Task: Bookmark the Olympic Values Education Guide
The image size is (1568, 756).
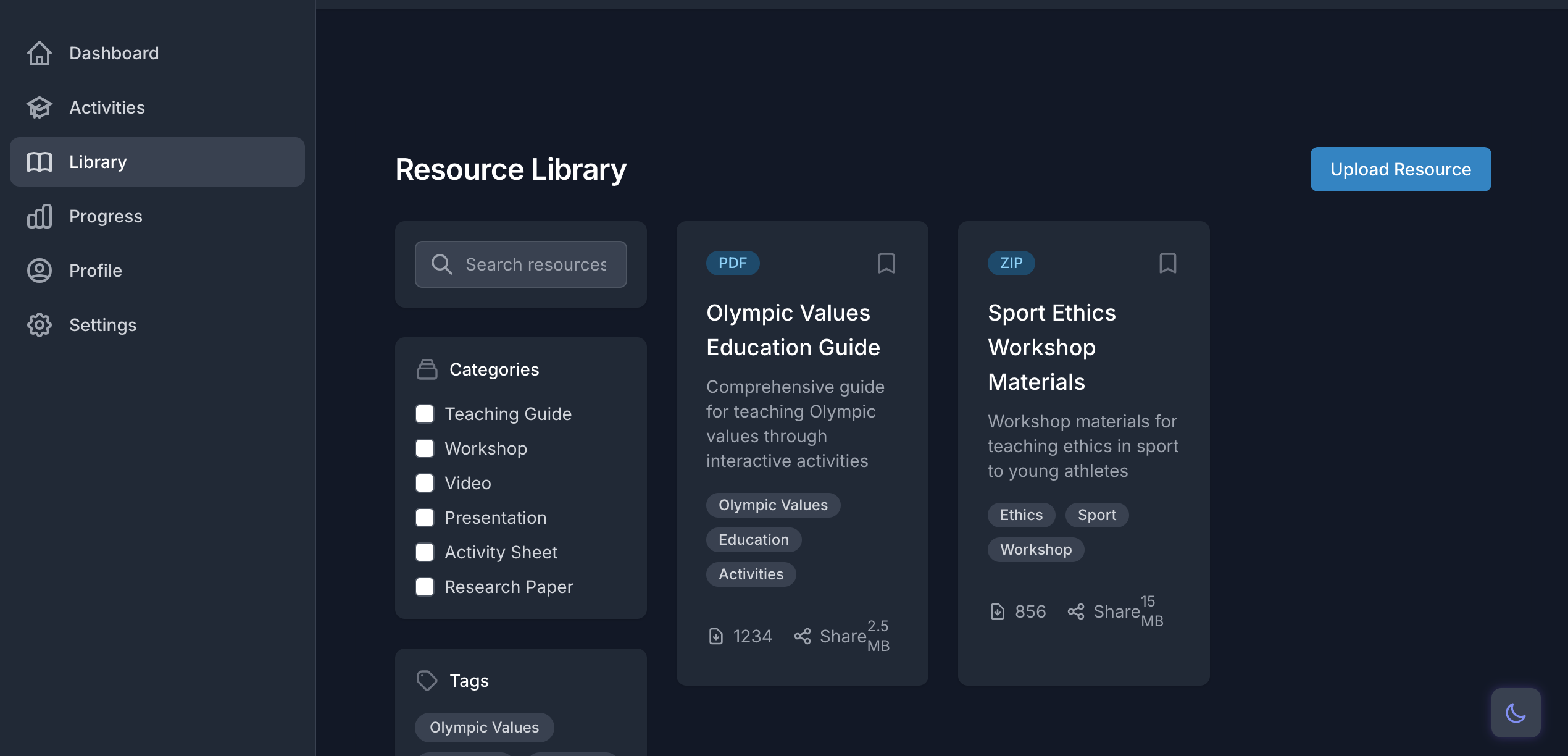Action: (886, 263)
